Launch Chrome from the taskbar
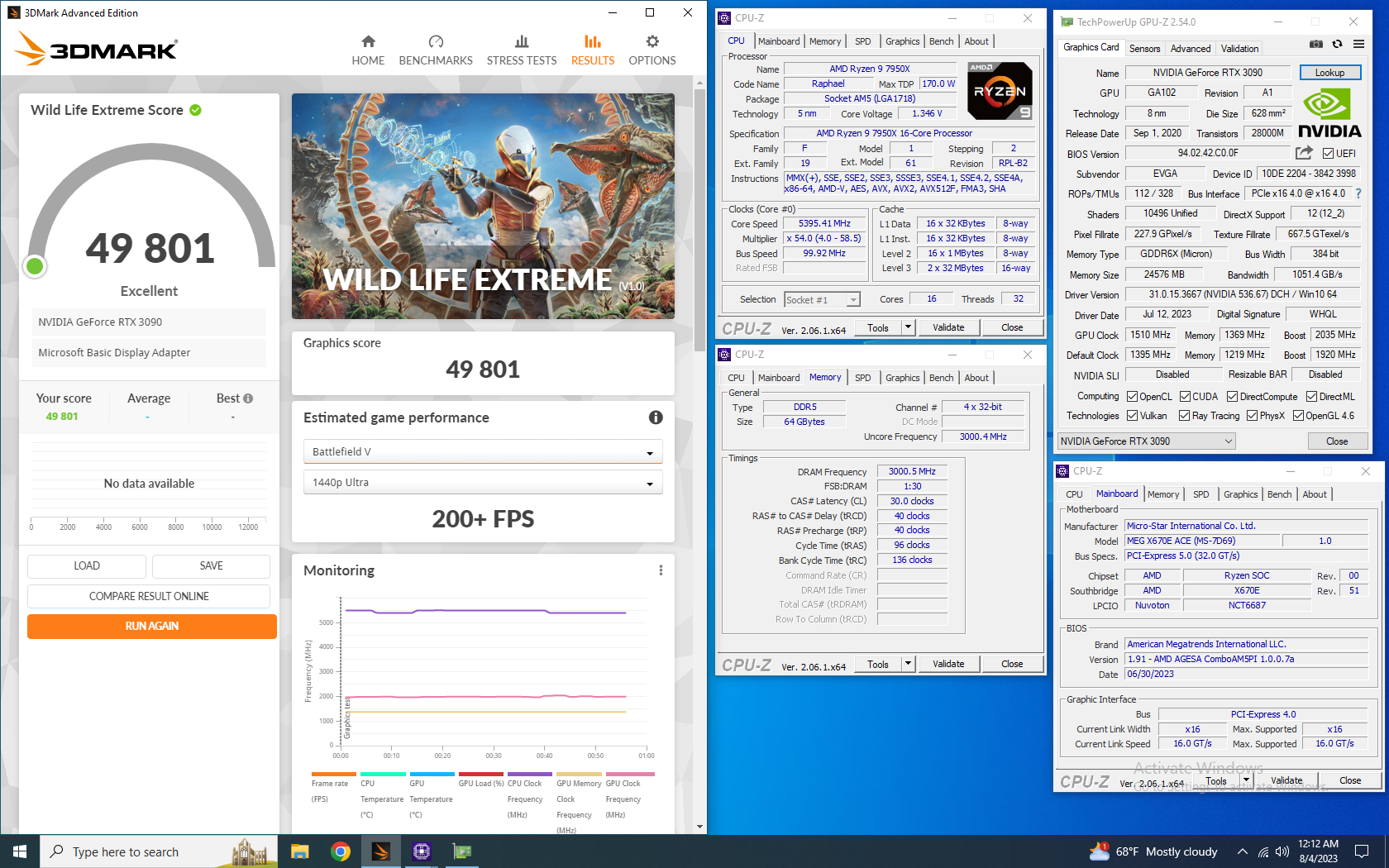 [340, 851]
